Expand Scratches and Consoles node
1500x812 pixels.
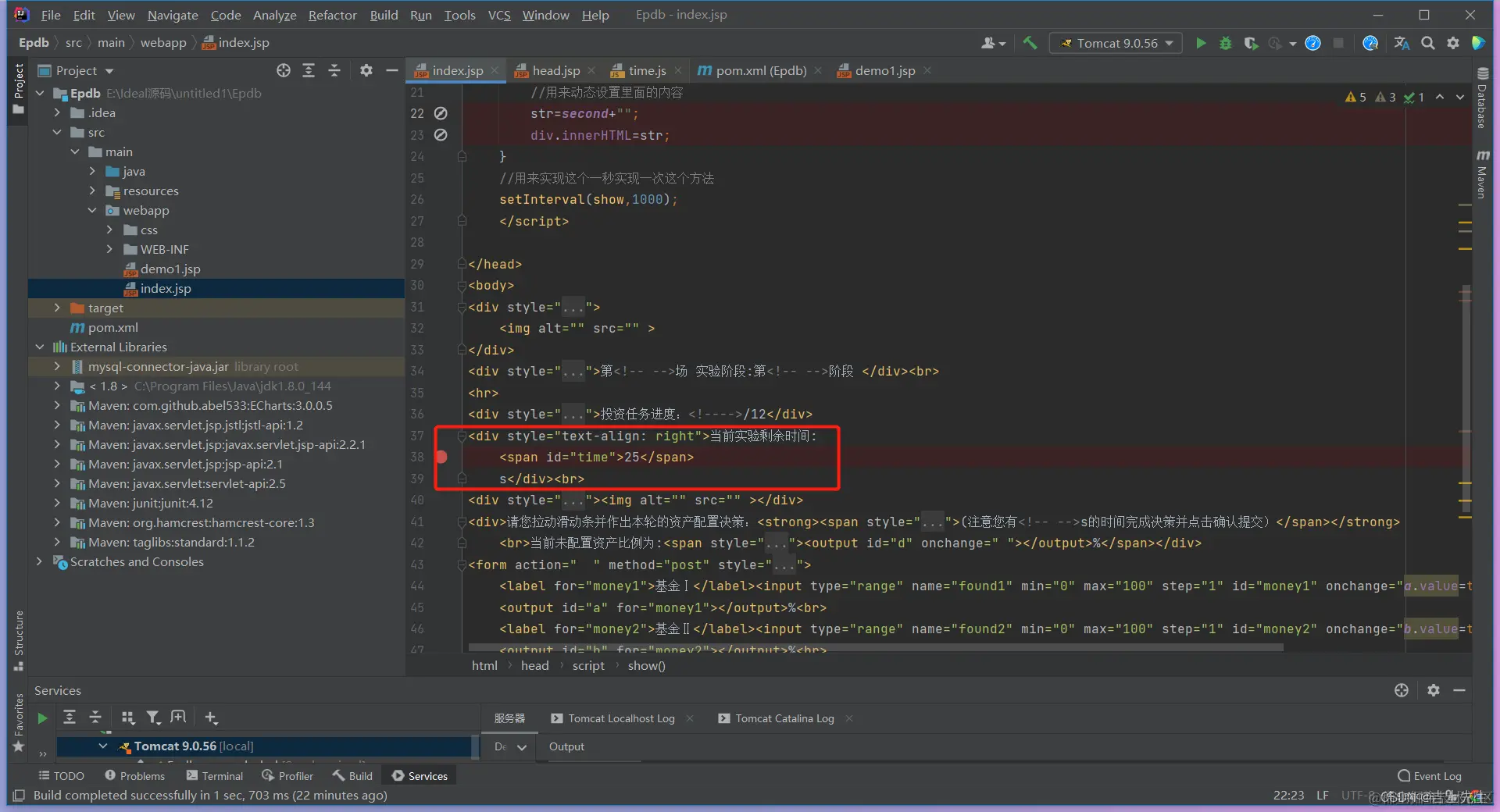click(40, 562)
